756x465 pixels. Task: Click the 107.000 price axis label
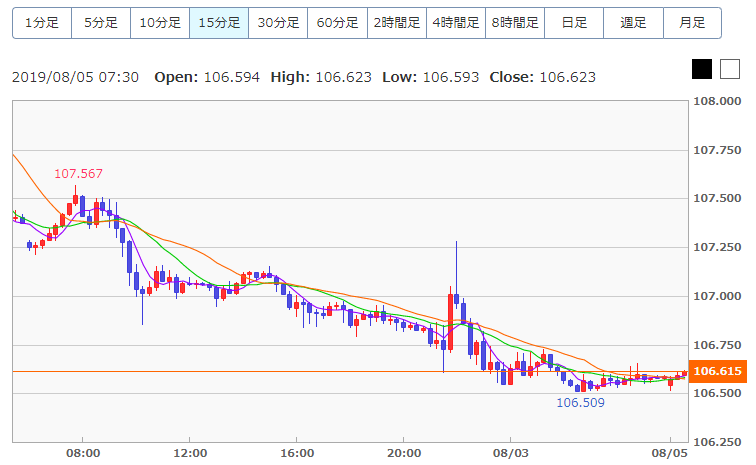[719, 297]
